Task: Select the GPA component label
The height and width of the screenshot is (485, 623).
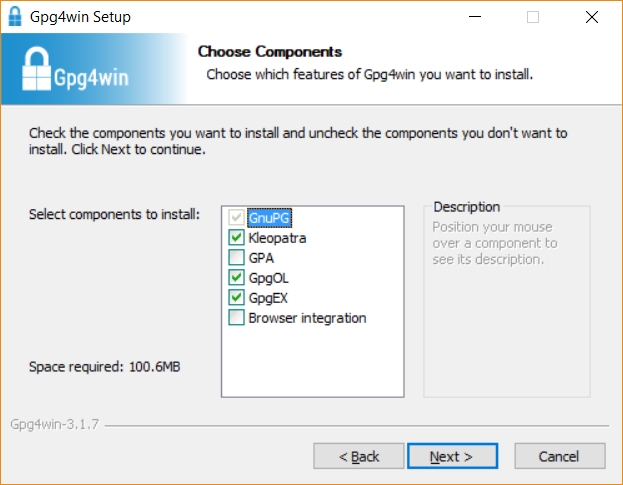Action: 261,258
